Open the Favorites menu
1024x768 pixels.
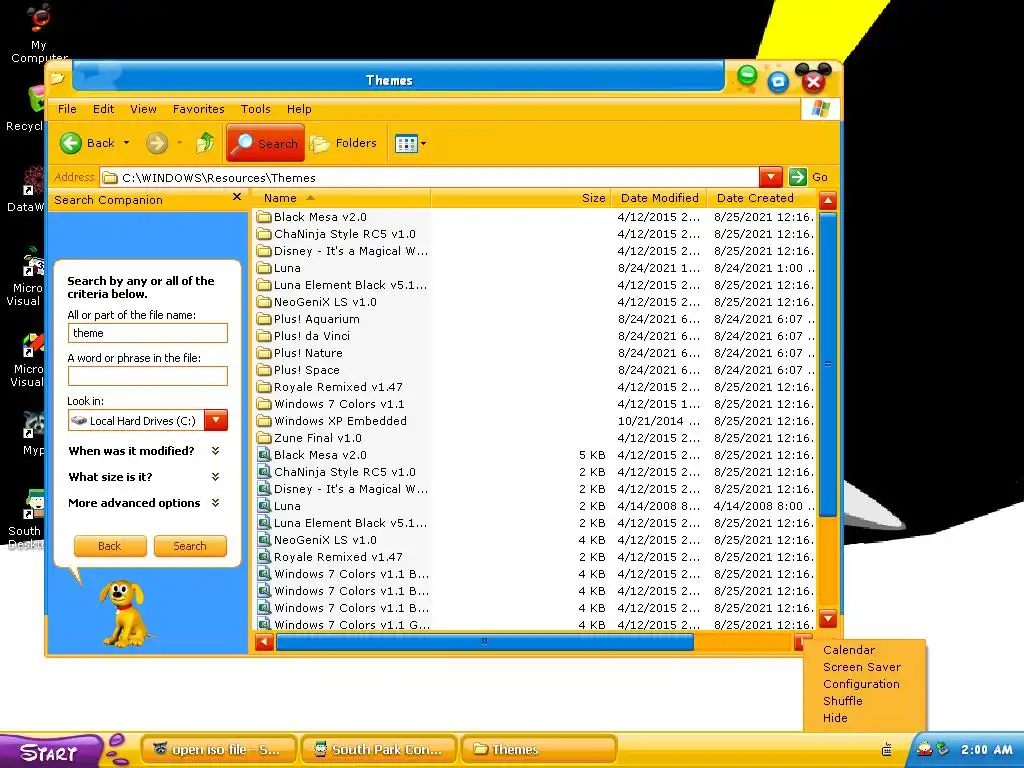(x=199, y=109)
